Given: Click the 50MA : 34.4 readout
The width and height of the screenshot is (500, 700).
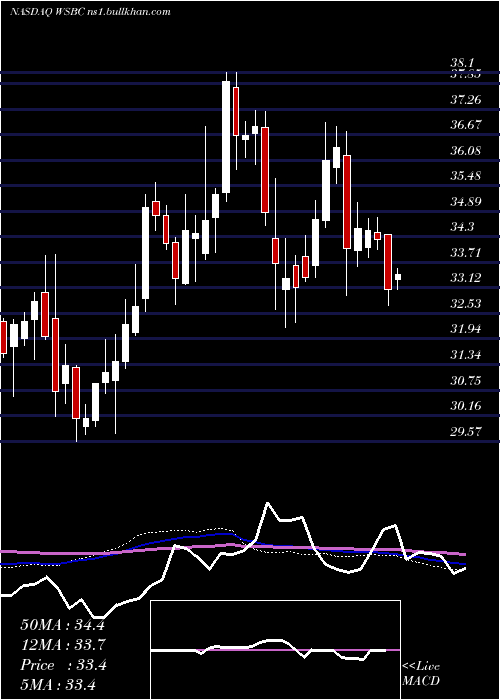Looking at the screenshot, I should click(x=62, y=625).
